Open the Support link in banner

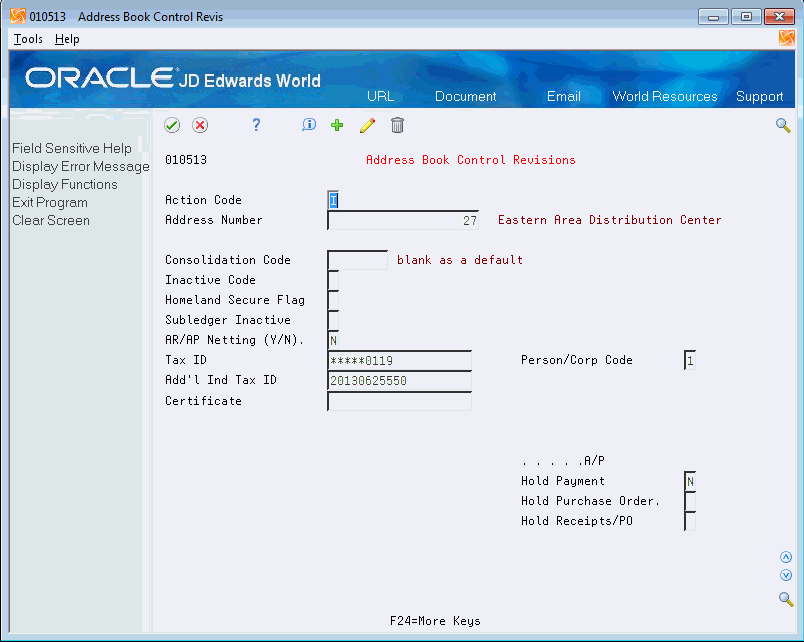(759, 96)
